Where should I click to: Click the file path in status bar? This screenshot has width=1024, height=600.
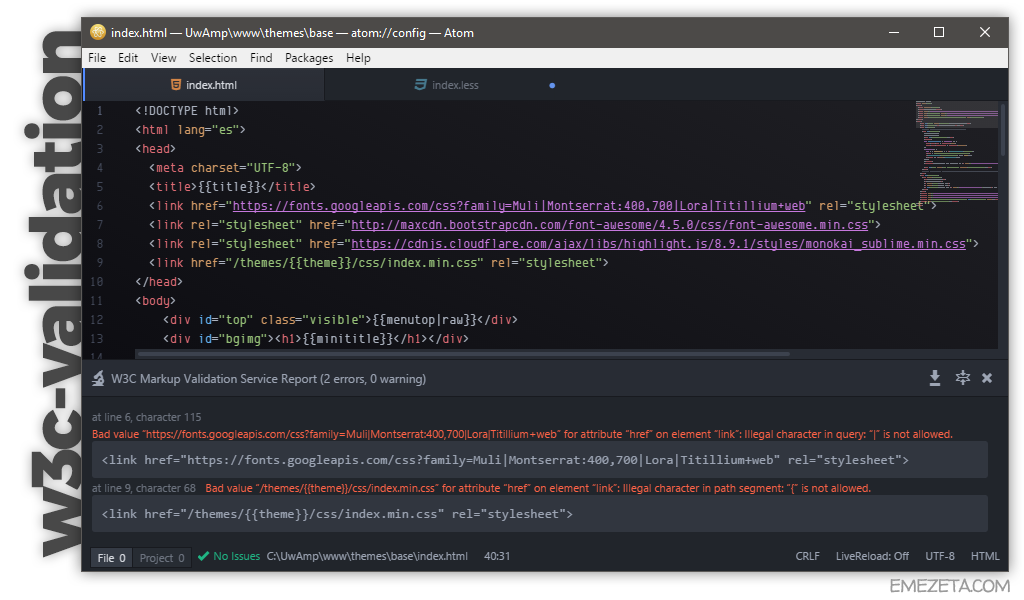(x=367, y=556)
